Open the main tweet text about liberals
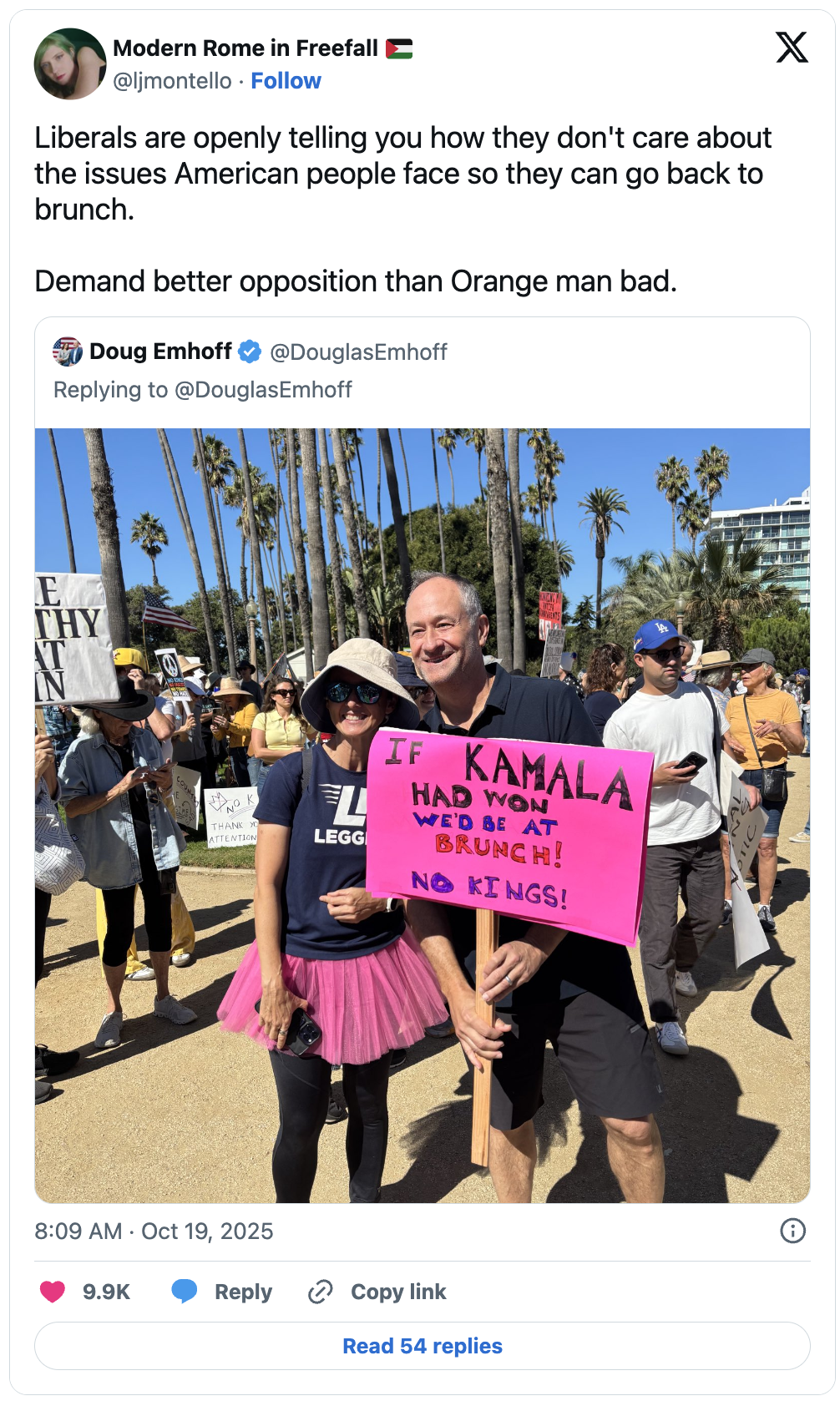Viewport: 840px width, 1406px height. coord(403,210)
